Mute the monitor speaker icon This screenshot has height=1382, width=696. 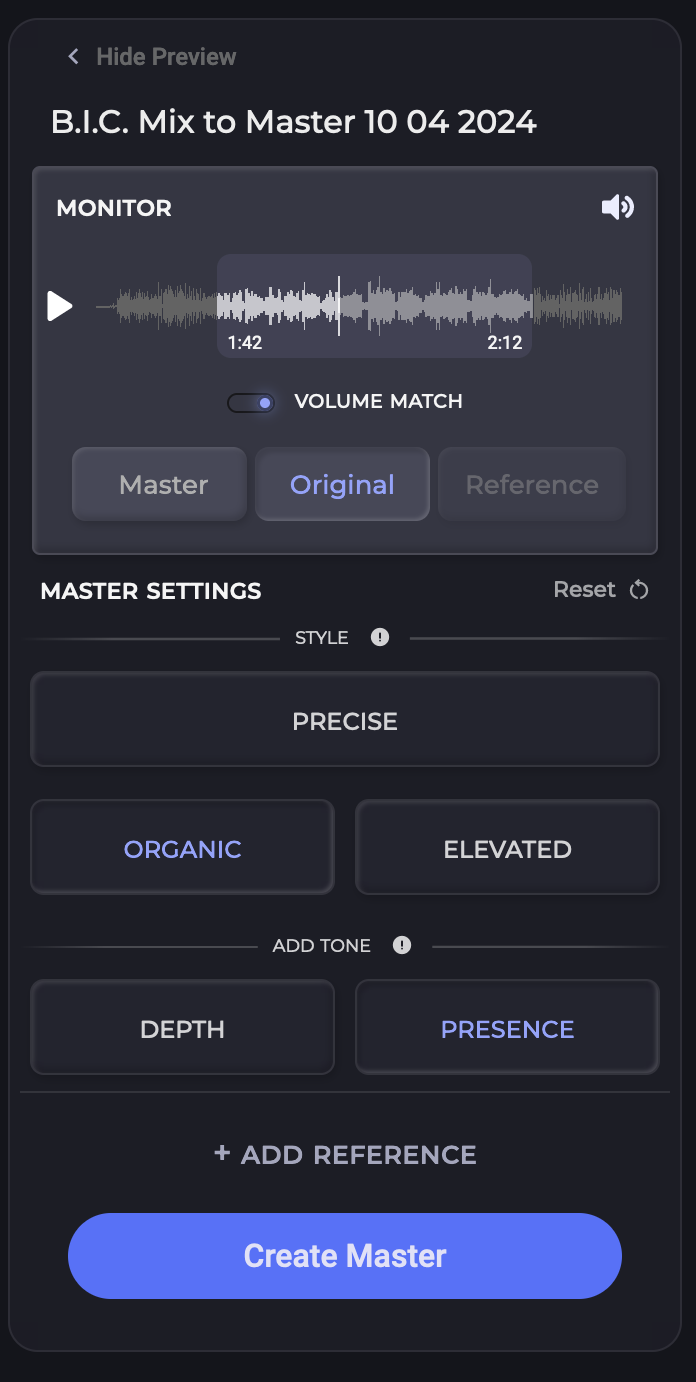pyautogui.click(x=618, y=207)
